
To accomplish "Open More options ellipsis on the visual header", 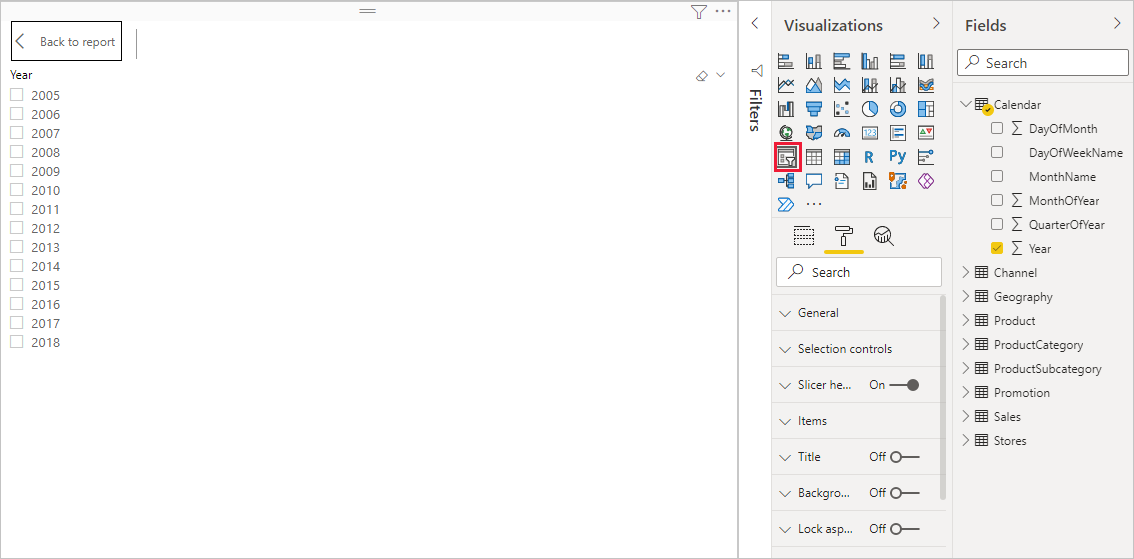I will (x=722, y=11).
